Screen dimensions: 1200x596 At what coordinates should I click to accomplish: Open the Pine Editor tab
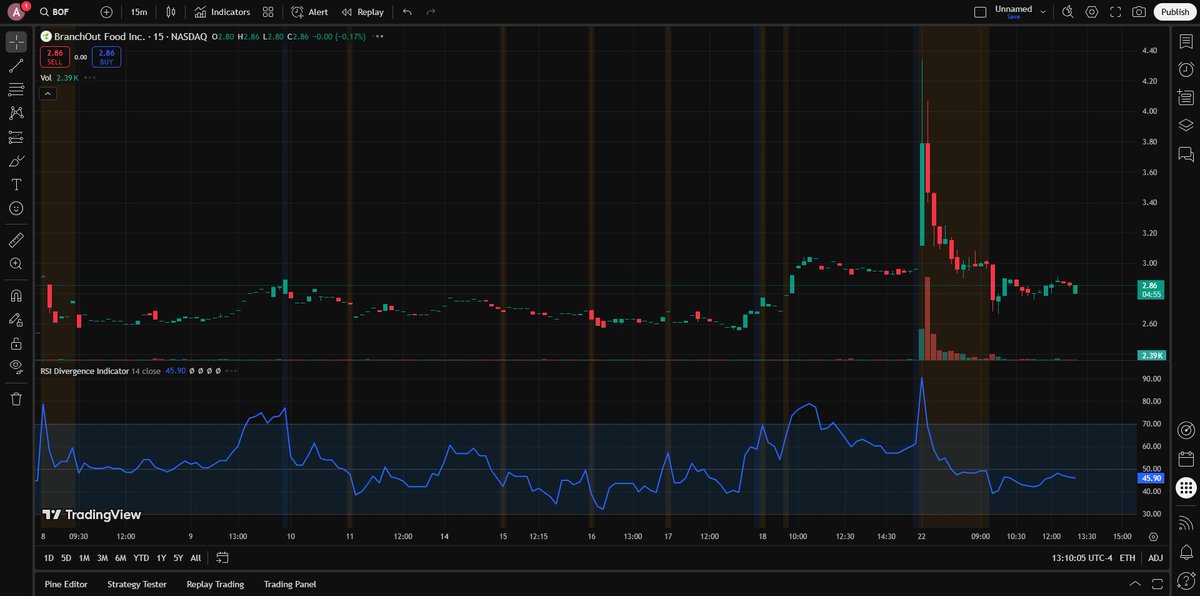[x=66, y=584]
